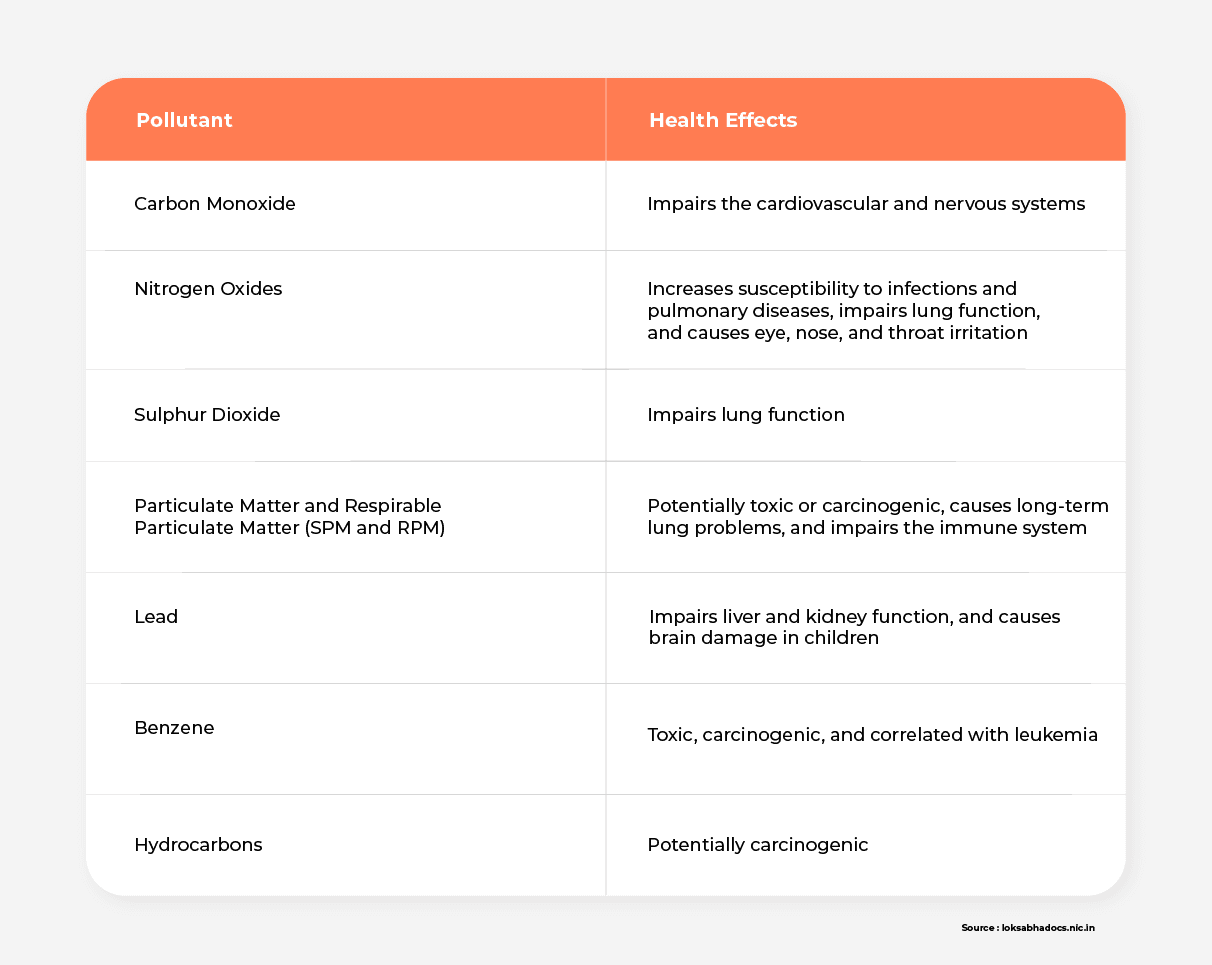
Task: Click the Benzene row label
Action: pyautogui.click(x=174, y=728)
